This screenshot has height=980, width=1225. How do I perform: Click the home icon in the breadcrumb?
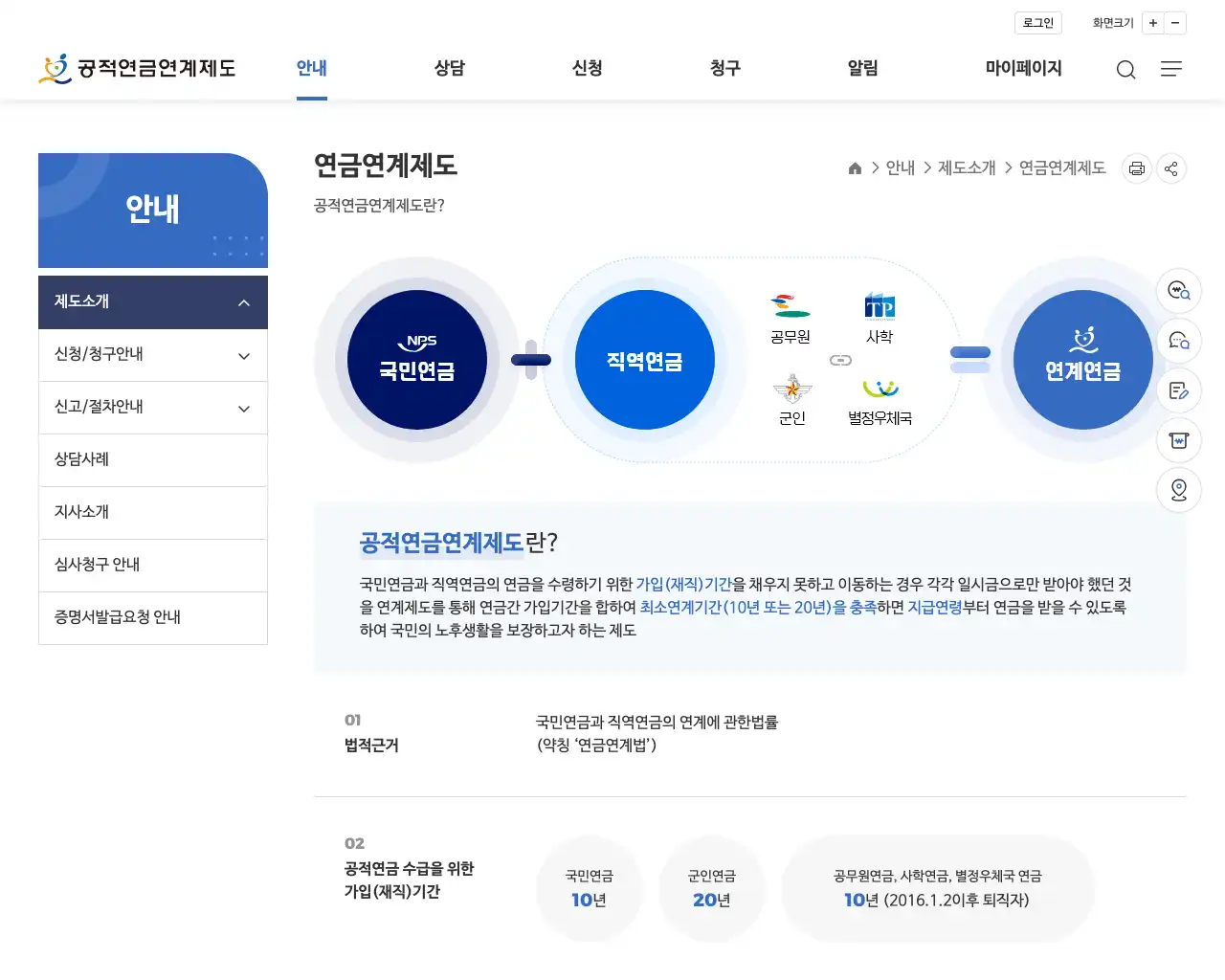[855, 167]
